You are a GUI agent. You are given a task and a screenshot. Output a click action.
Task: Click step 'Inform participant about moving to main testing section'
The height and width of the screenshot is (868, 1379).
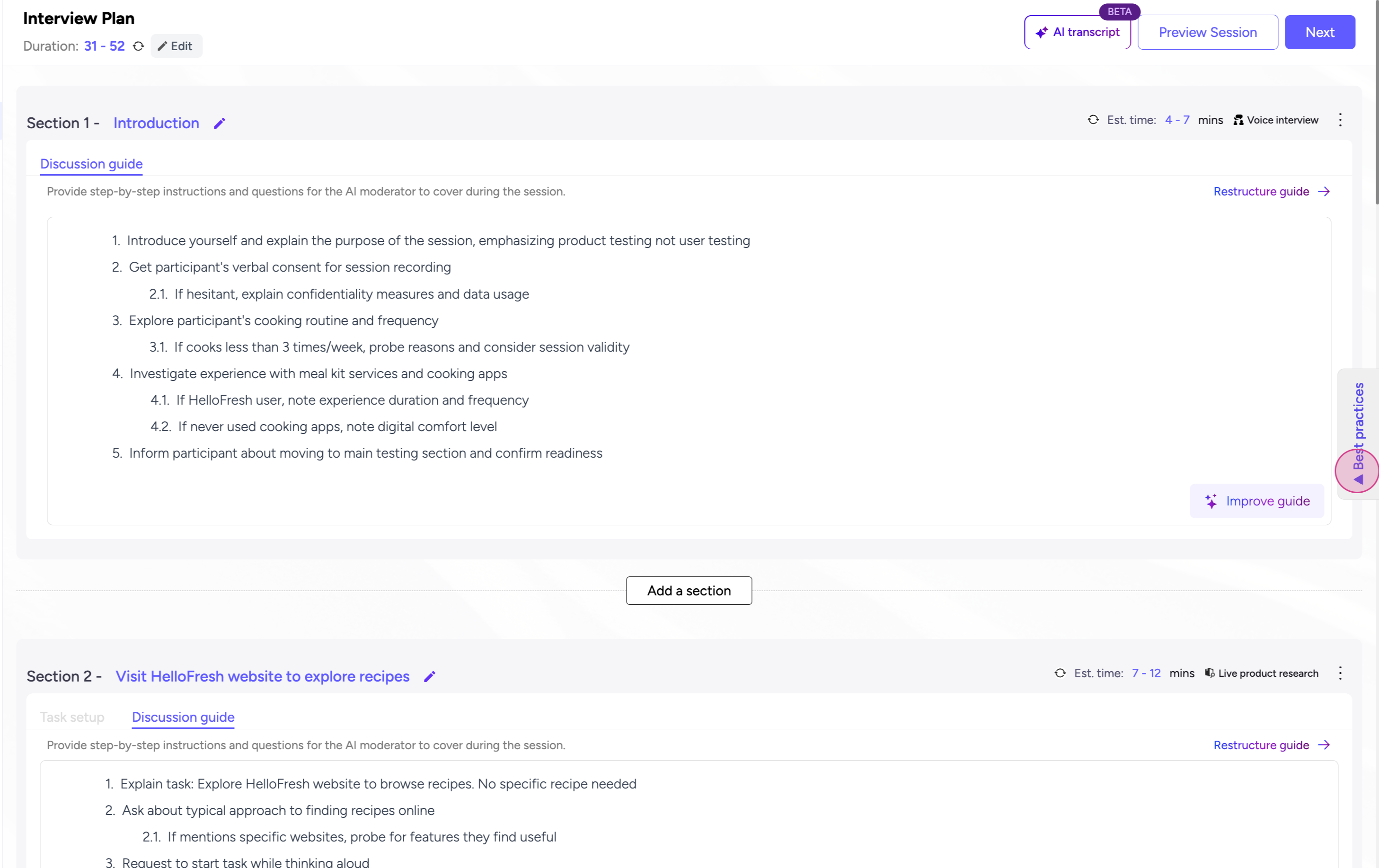pyautogui.click(x=366, y=453)
